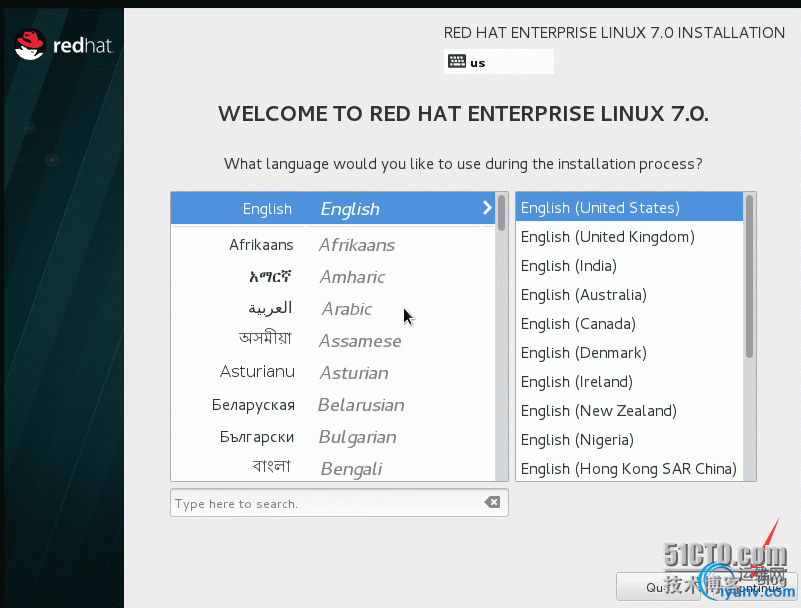Select English (United States) locale
Screen dimensions: 801x608
point(629,207)
